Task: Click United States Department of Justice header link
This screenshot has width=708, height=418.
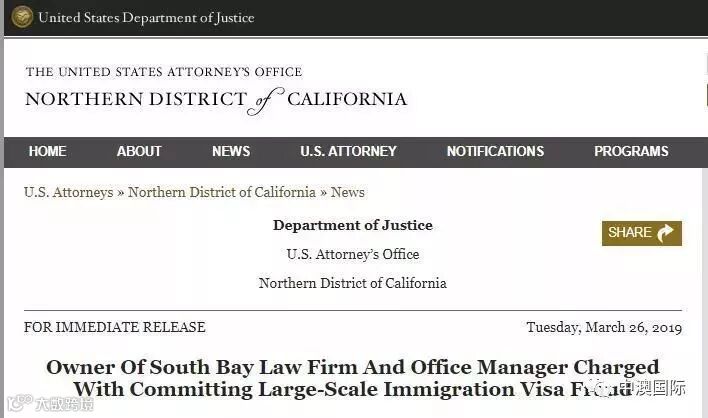Action: (146, 18)
